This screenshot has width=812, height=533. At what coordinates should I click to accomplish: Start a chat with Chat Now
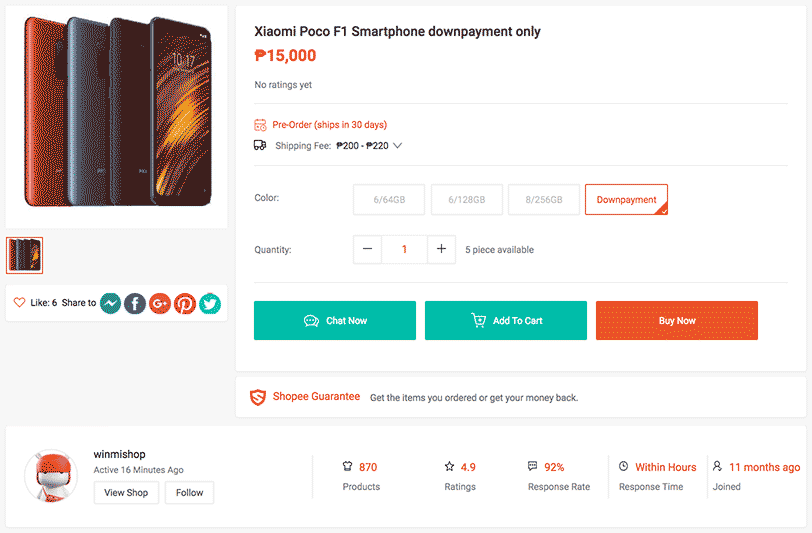335,321
